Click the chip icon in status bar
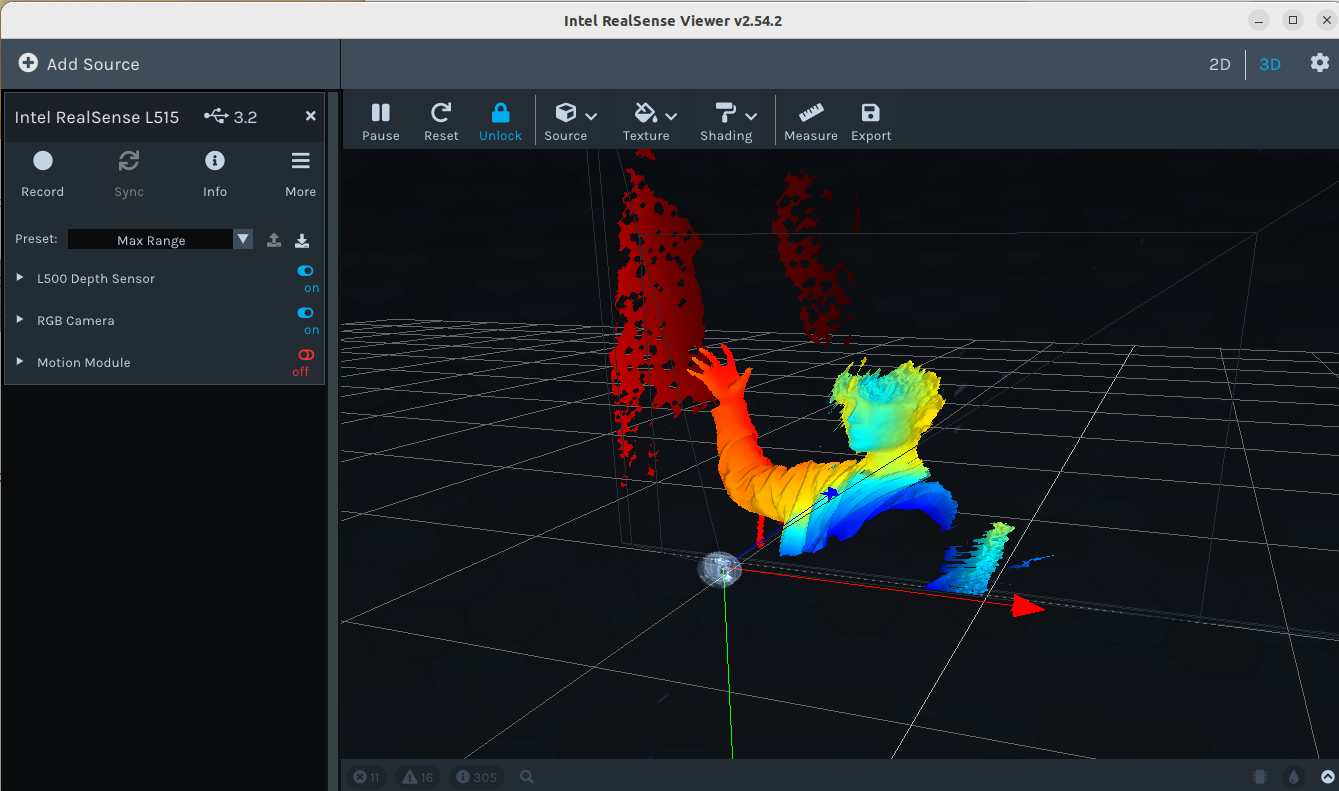1339x791 pixels. click(x=1260, y=777)
